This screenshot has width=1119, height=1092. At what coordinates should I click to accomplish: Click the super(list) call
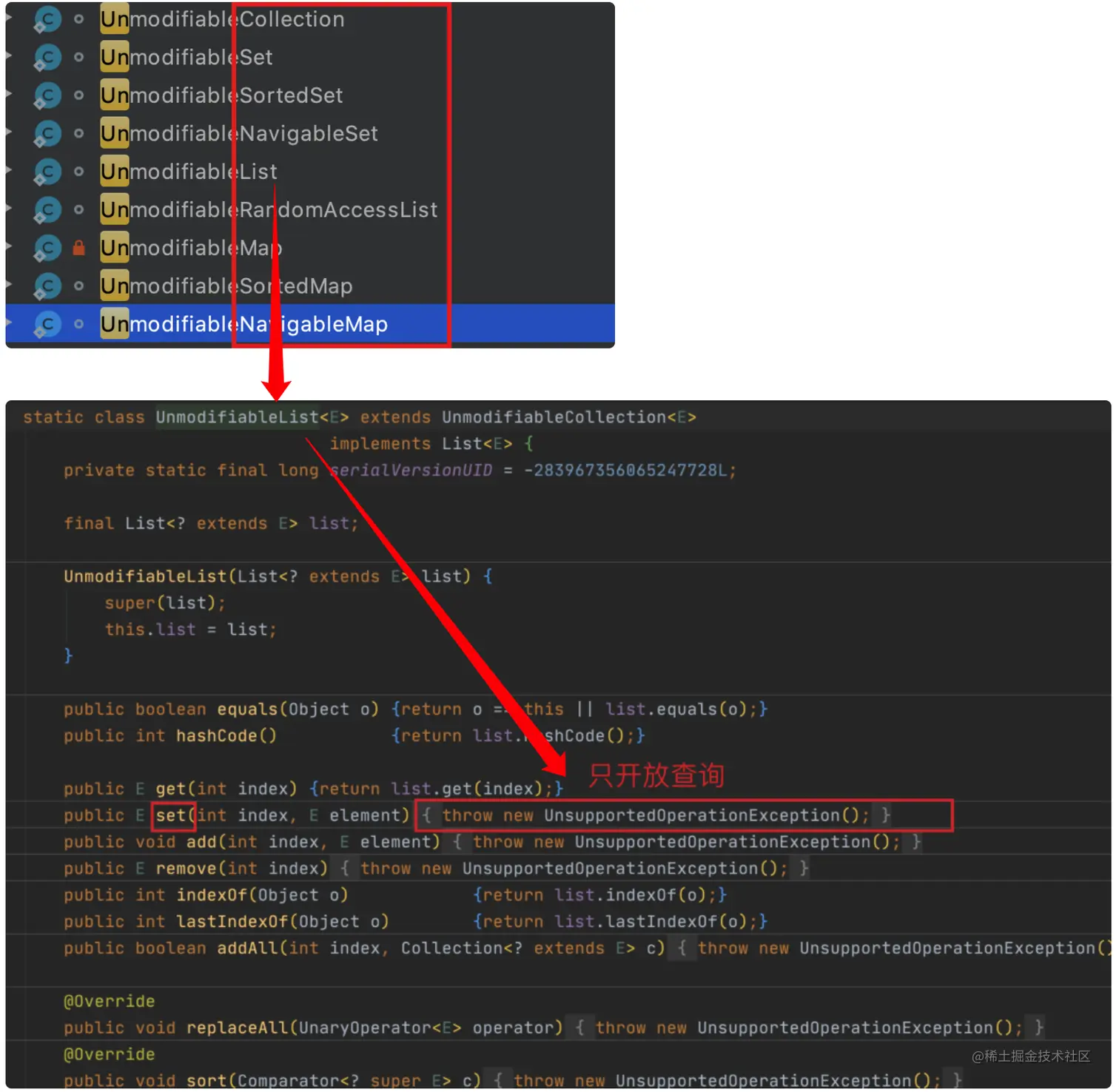coord(164,603)
